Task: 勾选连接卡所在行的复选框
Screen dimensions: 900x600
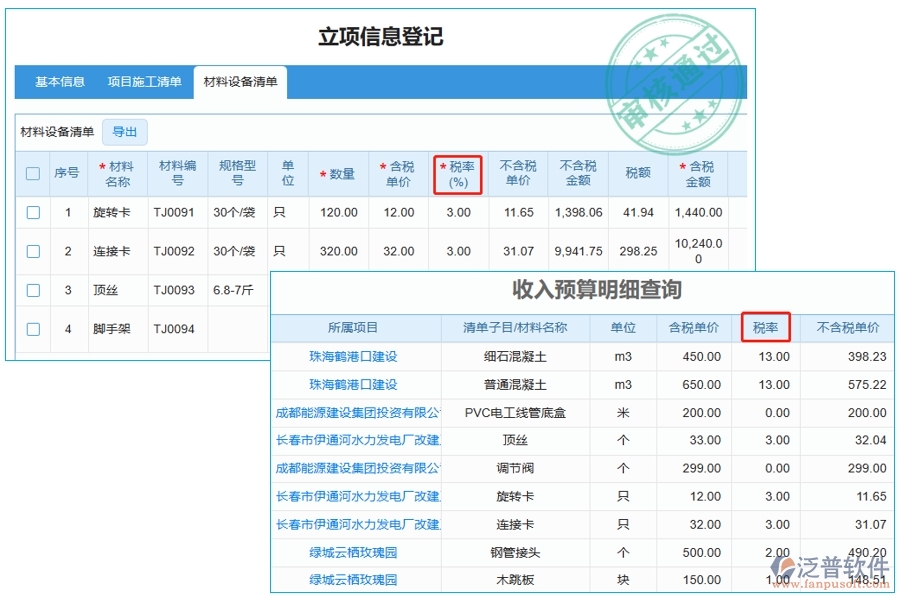Action: (x=32, y=251)
